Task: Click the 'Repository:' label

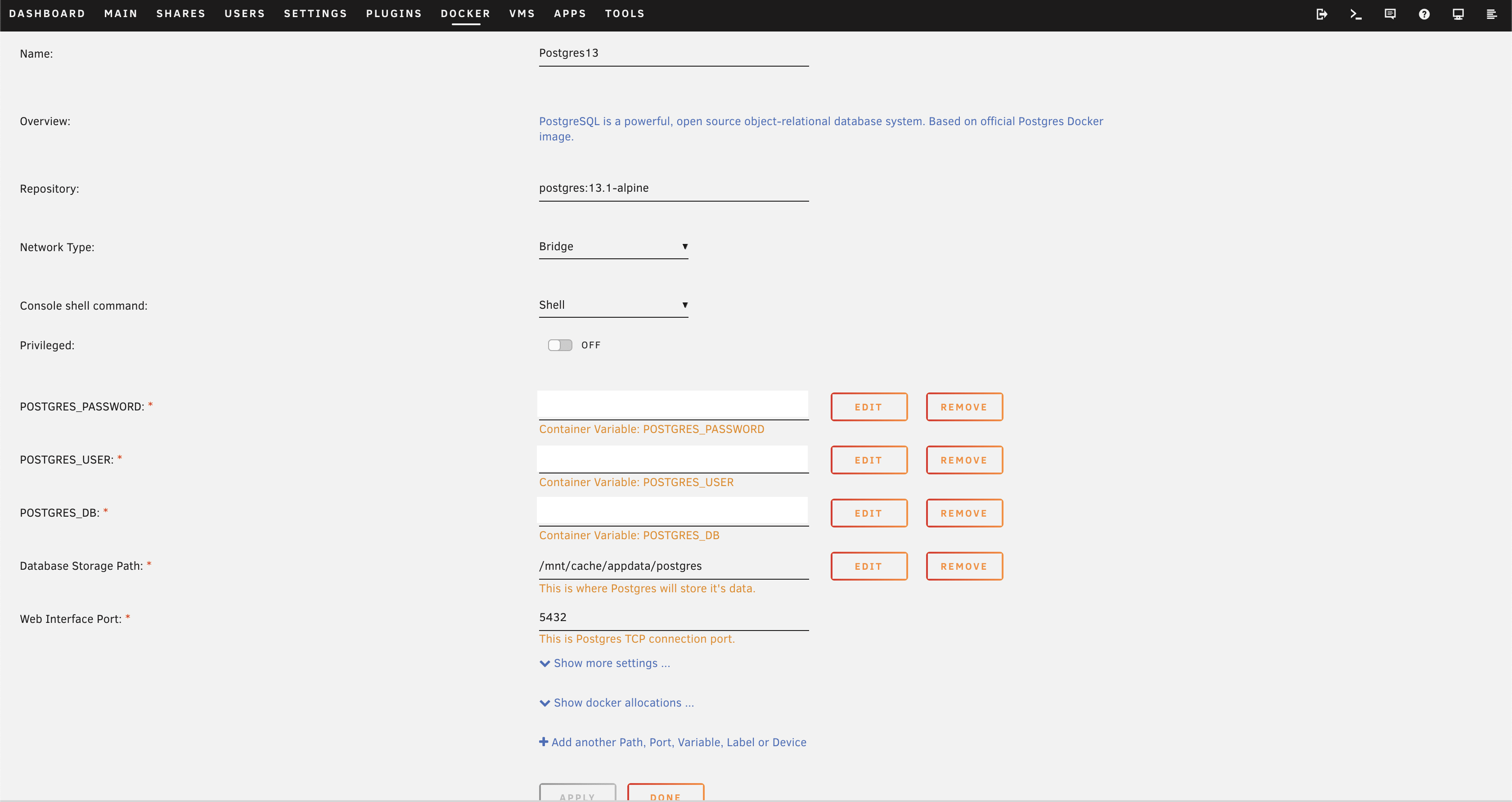Action: point(49,189)
